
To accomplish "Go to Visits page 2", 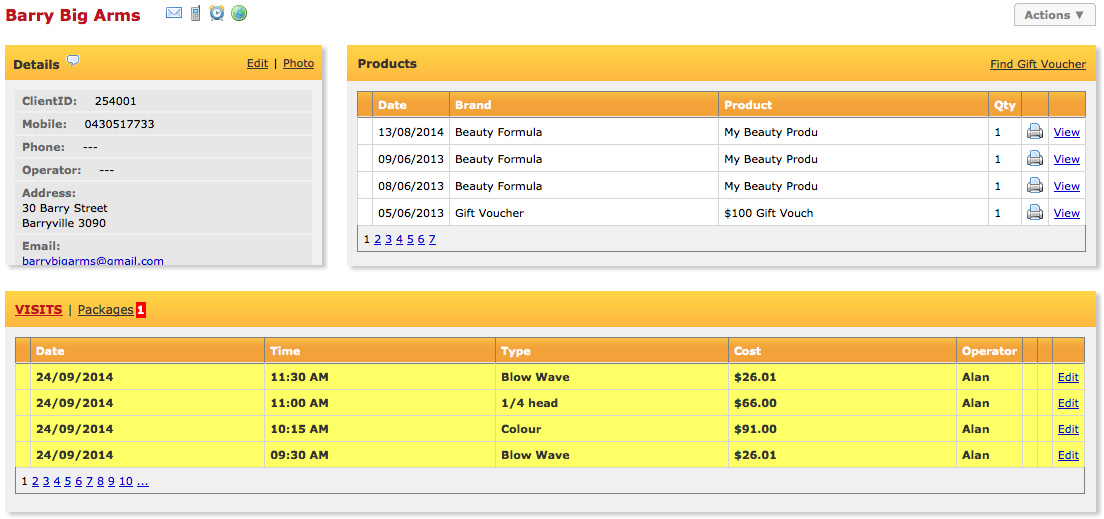I will tap(35, 482).
